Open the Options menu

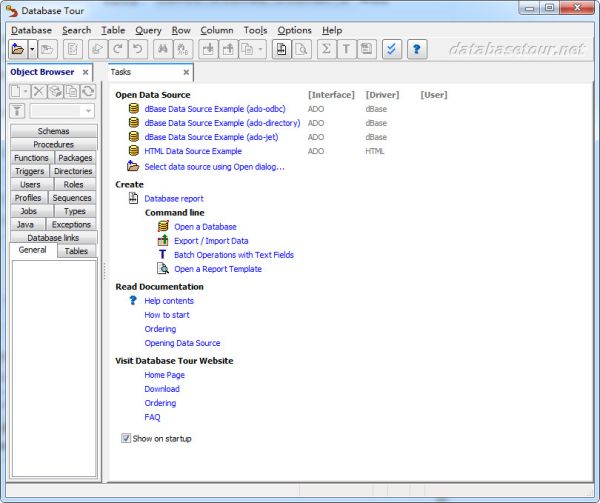click(294, 30)
